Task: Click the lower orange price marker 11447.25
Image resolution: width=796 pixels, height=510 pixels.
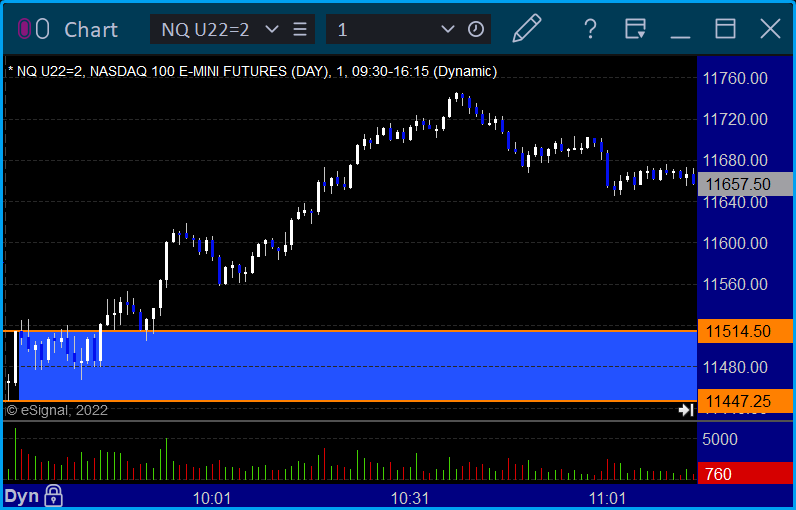Action: (x=745, y=401)
